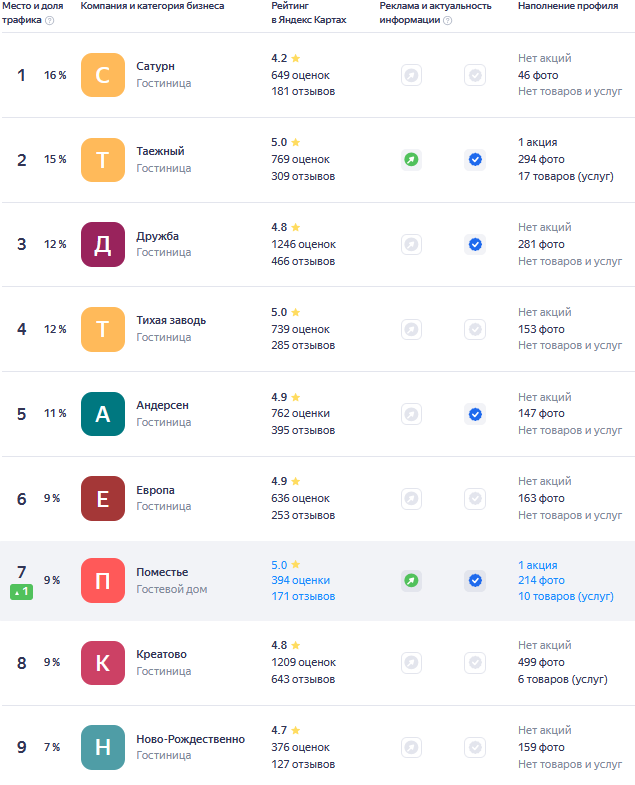This screenshot has height=785, width=635.
Task: Click the Креатово hotel name
Action: 161,654
